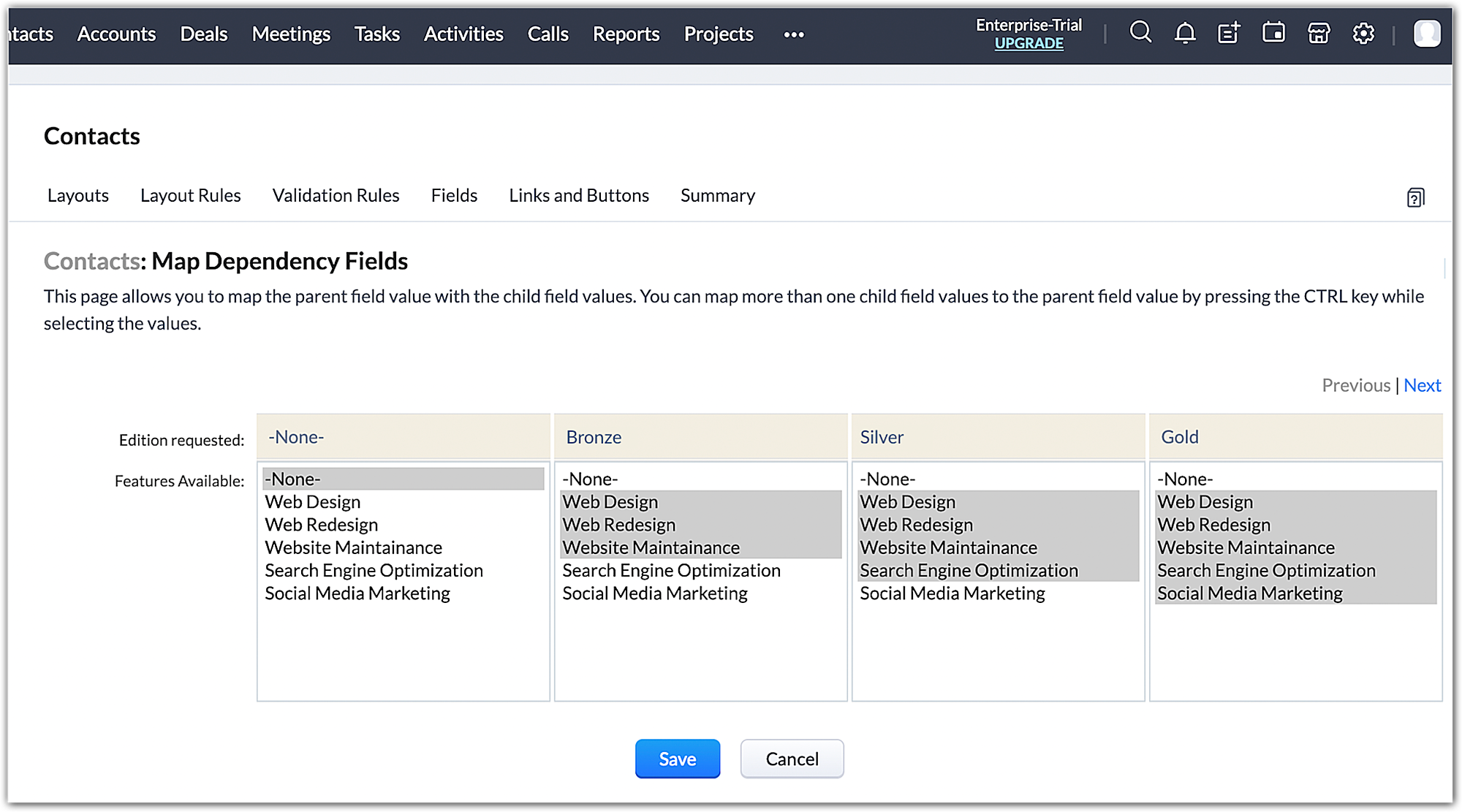Viewport: 1462px width, 812px height.
Task: Select Social Media Marketing under Silver
Action: [952, 593]
